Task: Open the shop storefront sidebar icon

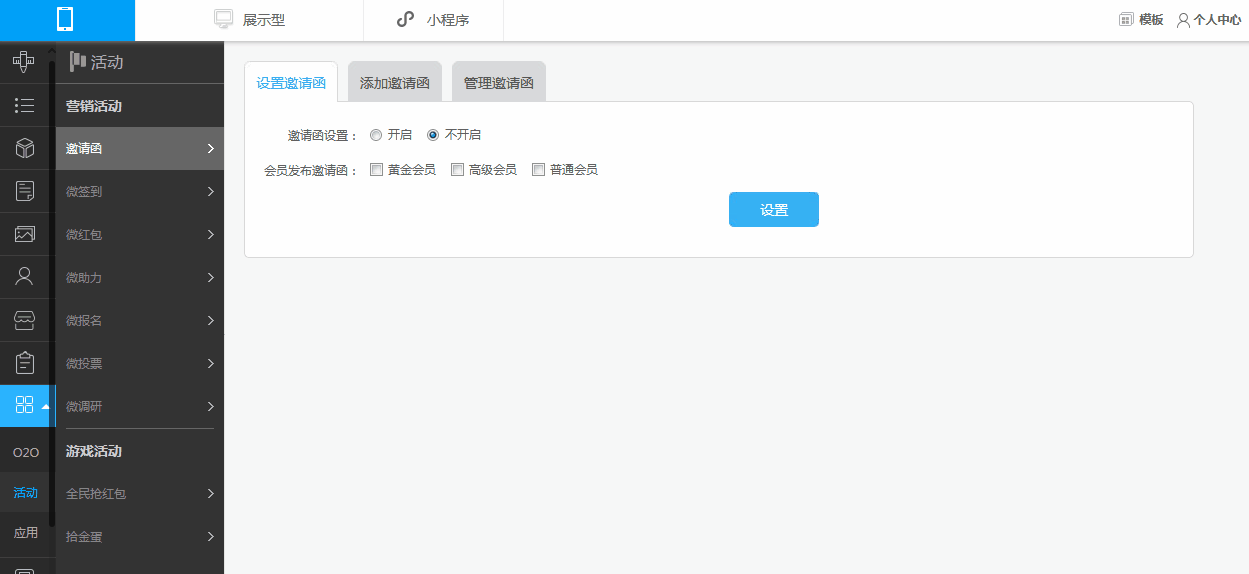Action: pos(25,320)
